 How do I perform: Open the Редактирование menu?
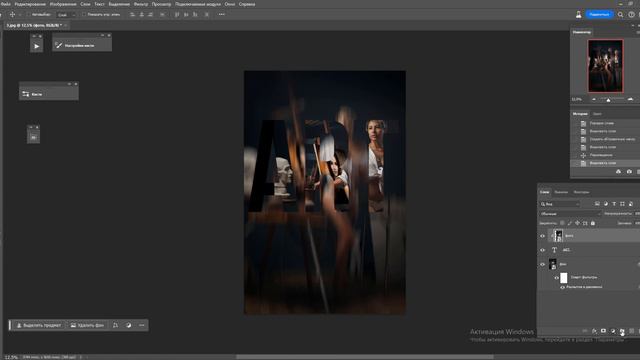(30, 4)
